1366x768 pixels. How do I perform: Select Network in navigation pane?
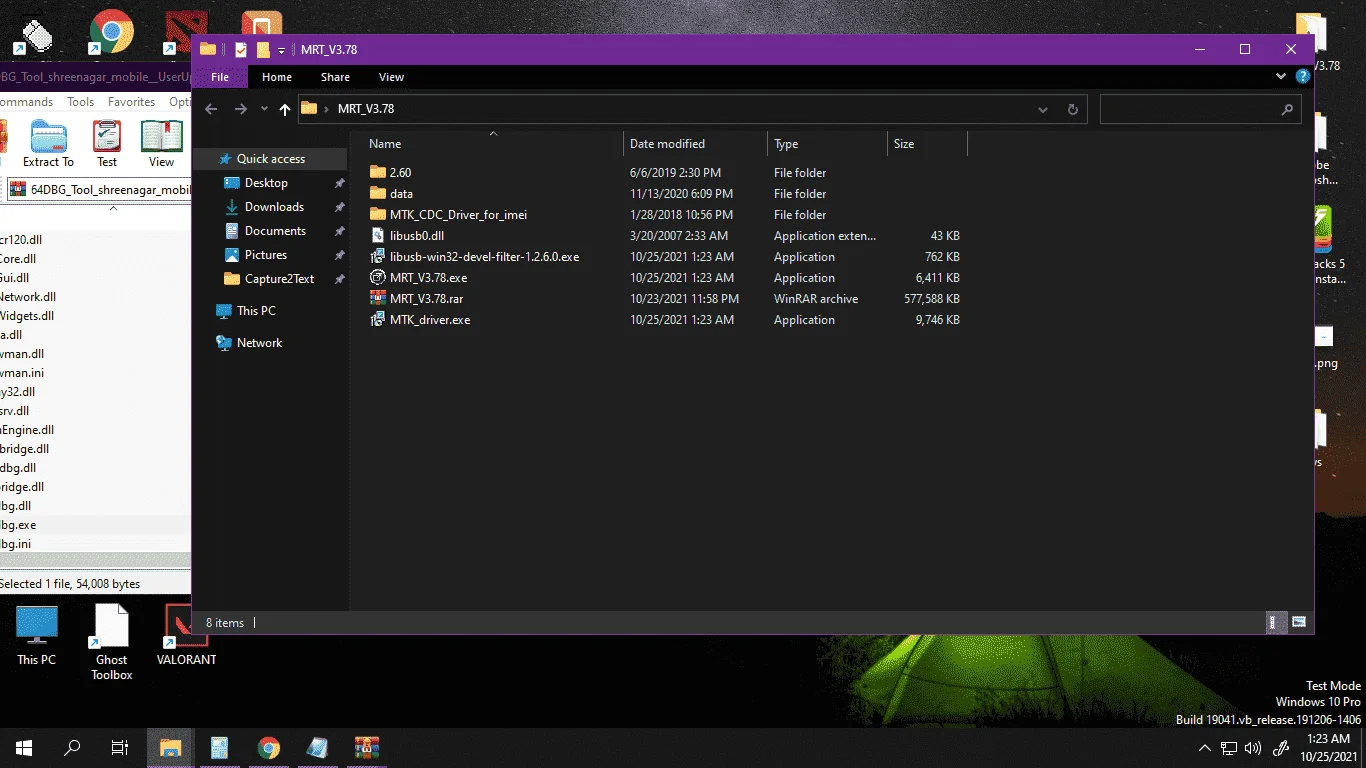259,343
